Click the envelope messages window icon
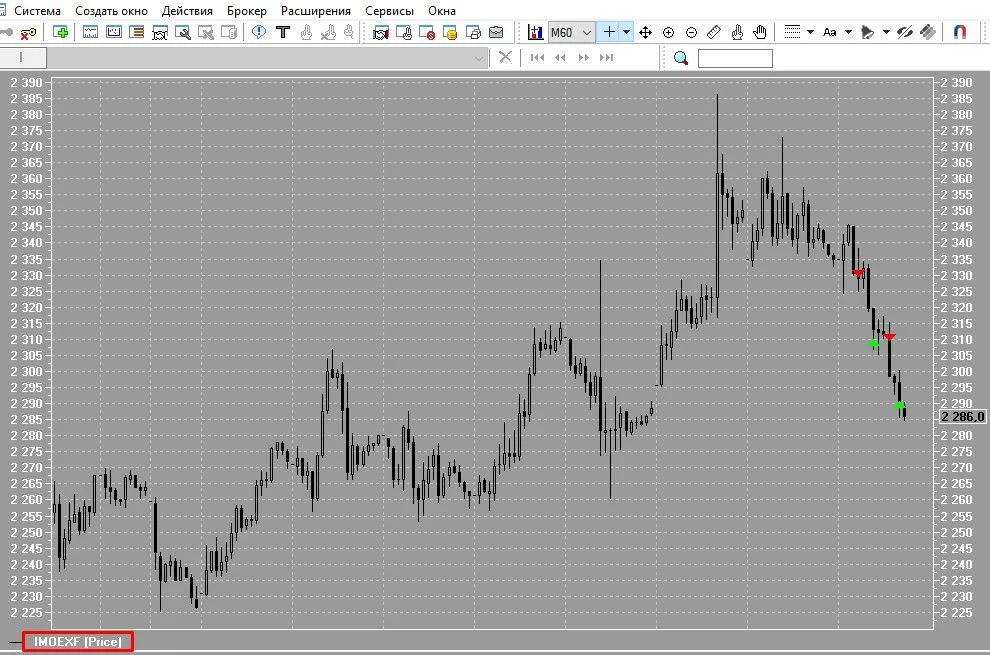Image resolution: width=990 pixels, height=655 pixels. coord(496,32)
